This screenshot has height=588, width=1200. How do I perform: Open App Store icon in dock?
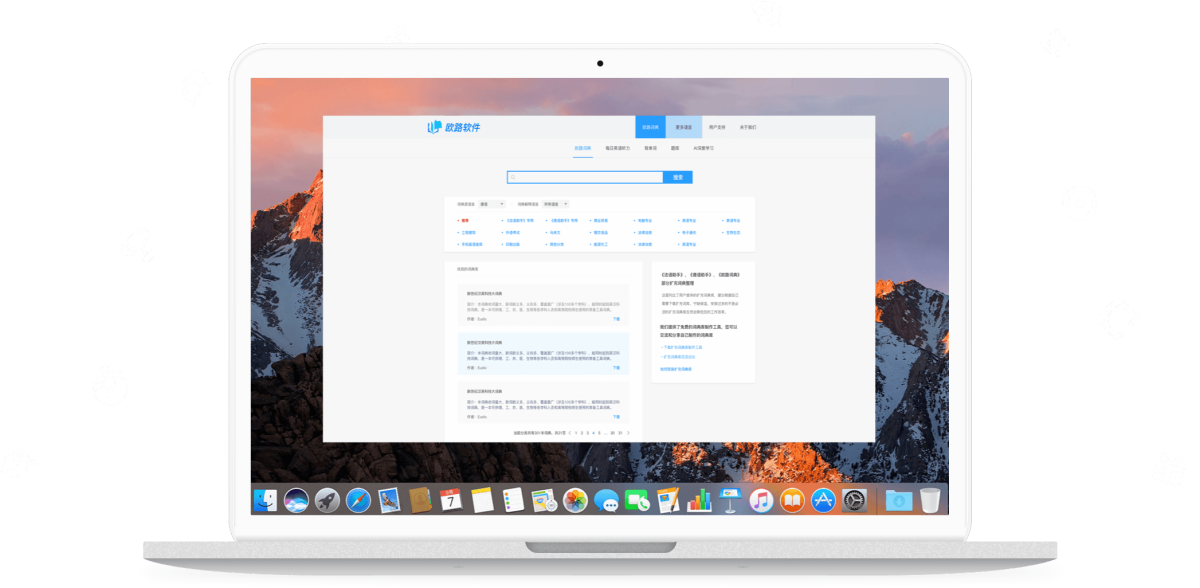pos(823,500)
